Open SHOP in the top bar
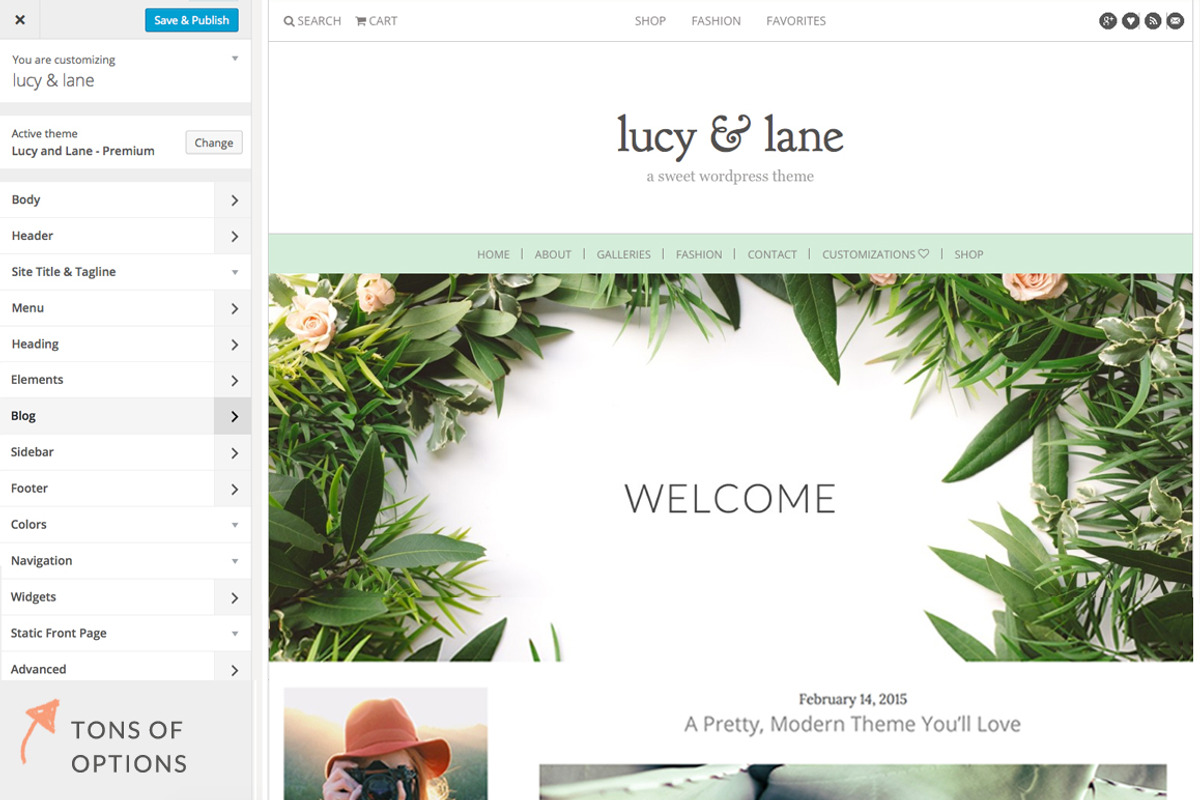This screenshot has height=800, width=1200. pyautogui.click(x=650, y=21)
